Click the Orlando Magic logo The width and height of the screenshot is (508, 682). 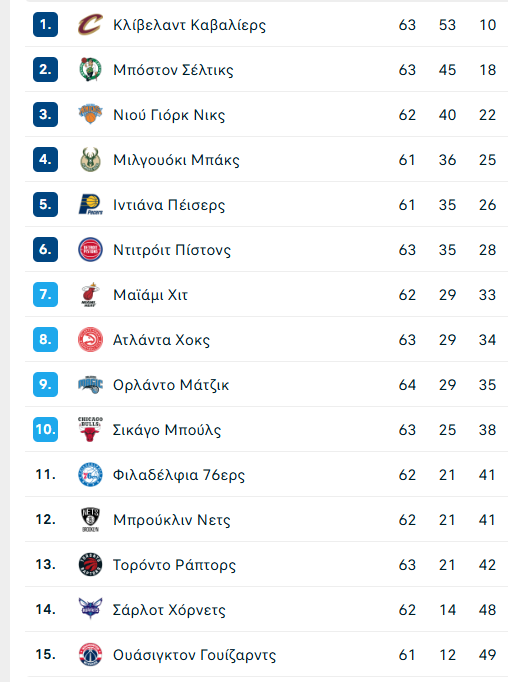coord(90,384)
